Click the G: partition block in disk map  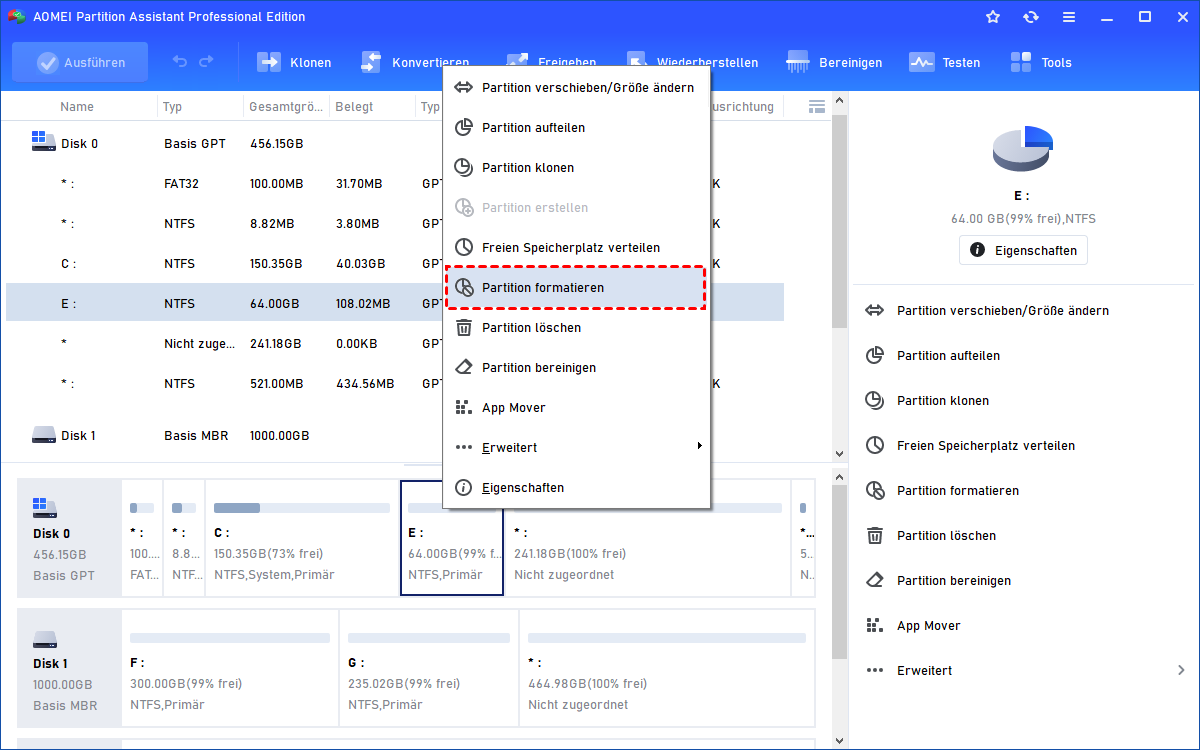[429, 668]
